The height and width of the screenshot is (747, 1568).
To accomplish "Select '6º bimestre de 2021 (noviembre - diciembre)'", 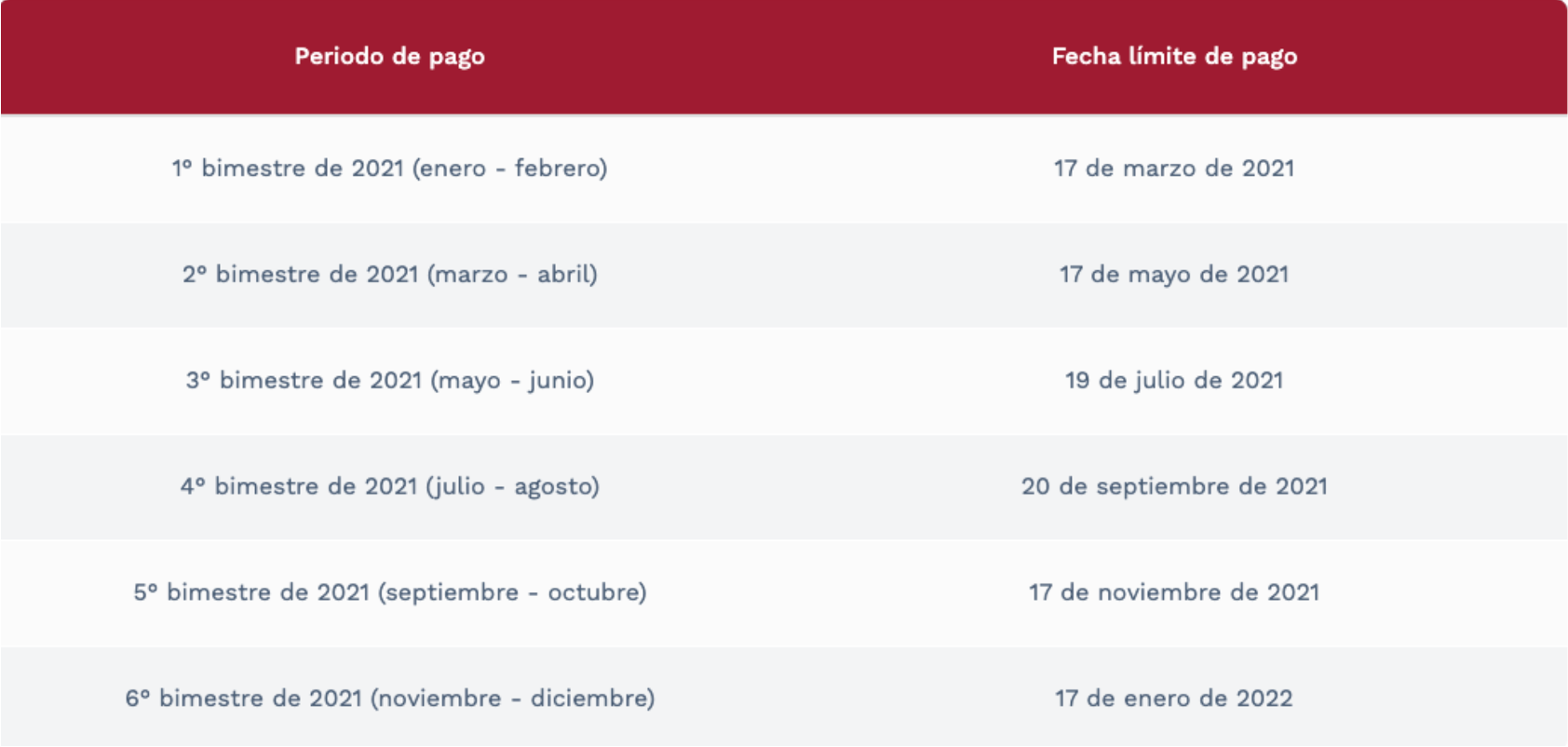I will pyautogui.click(x=389, y=699).
